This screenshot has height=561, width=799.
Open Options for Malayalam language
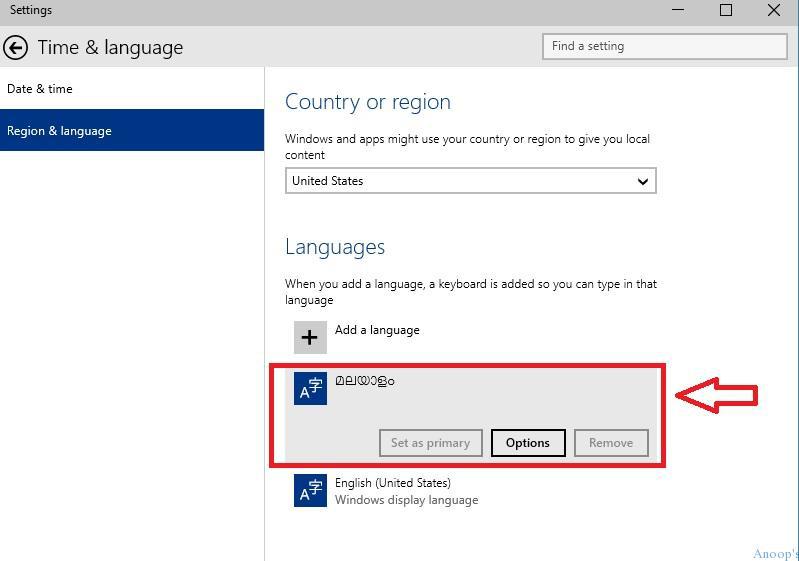(x=528, y=443)
